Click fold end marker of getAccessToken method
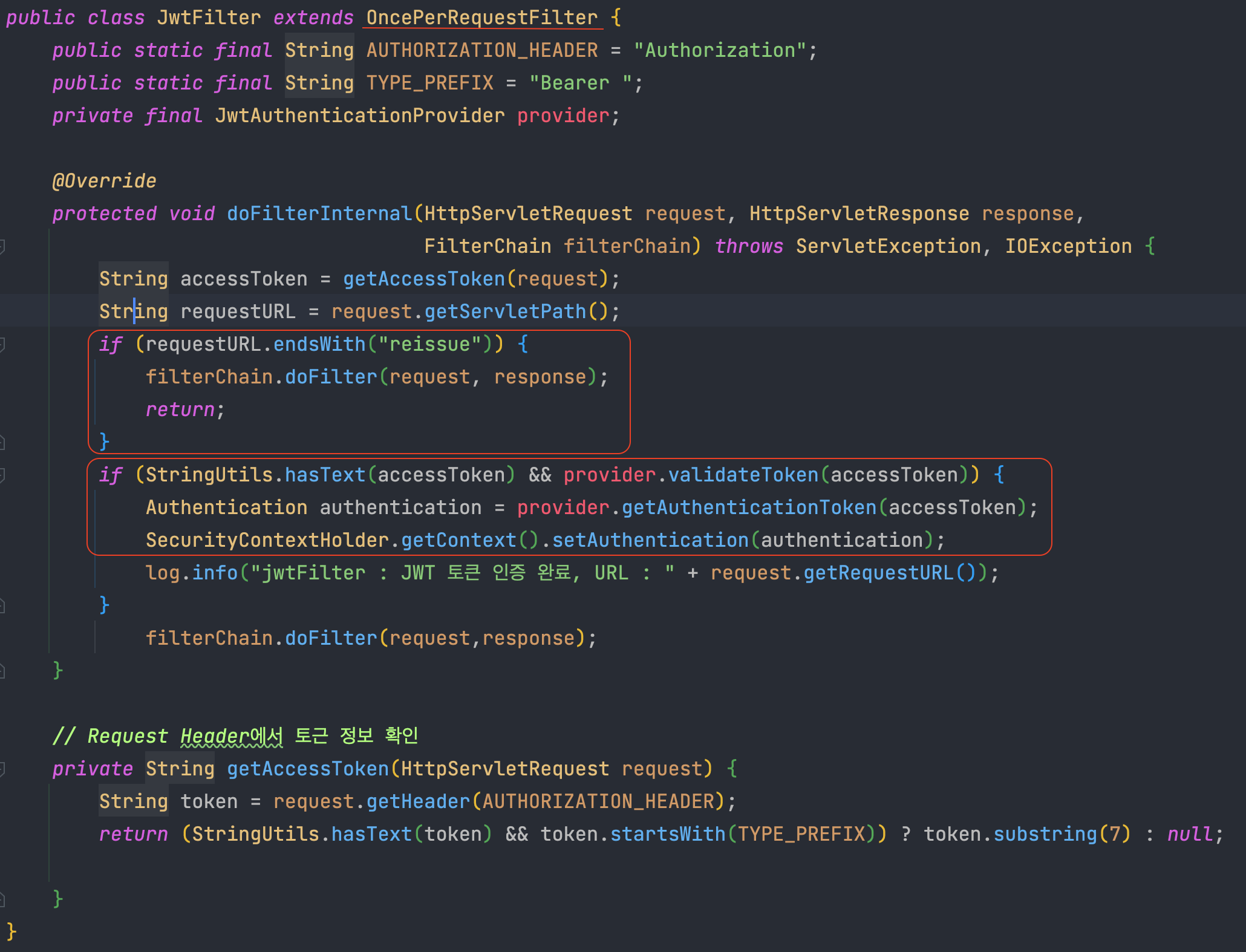The width and height of the screenshot is (1246, 952). pos(2,899)
